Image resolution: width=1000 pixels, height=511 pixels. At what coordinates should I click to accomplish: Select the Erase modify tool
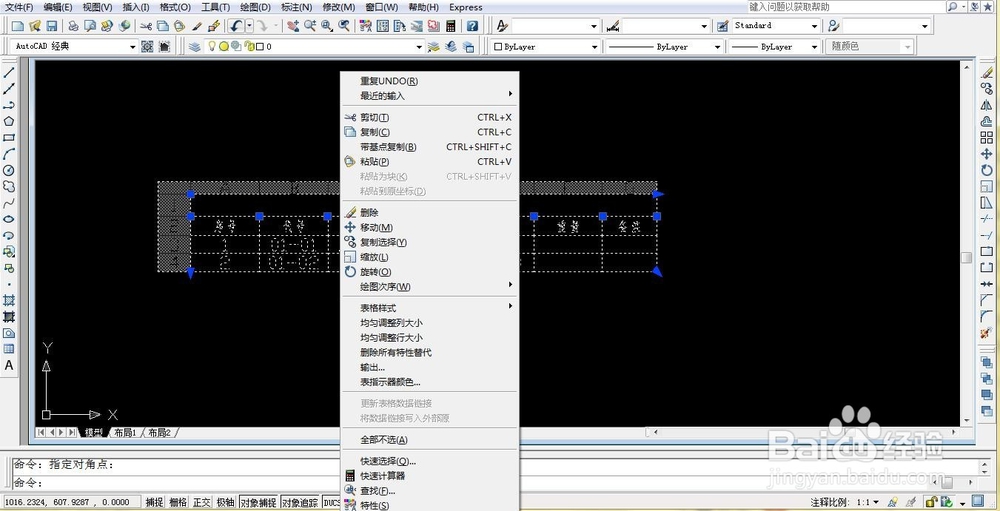point(987,72)
